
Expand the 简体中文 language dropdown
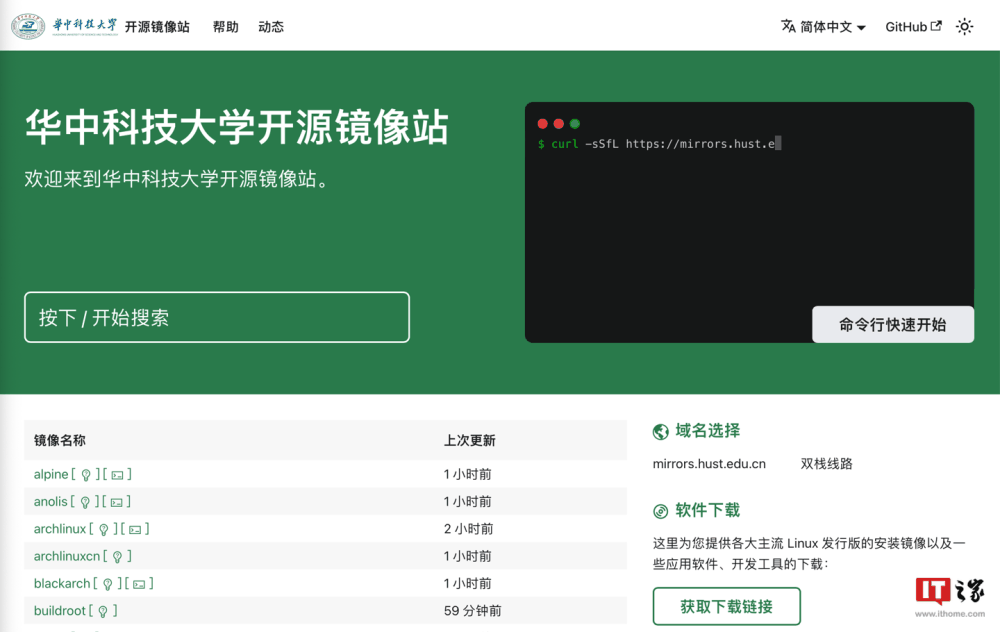pos(823,26)
